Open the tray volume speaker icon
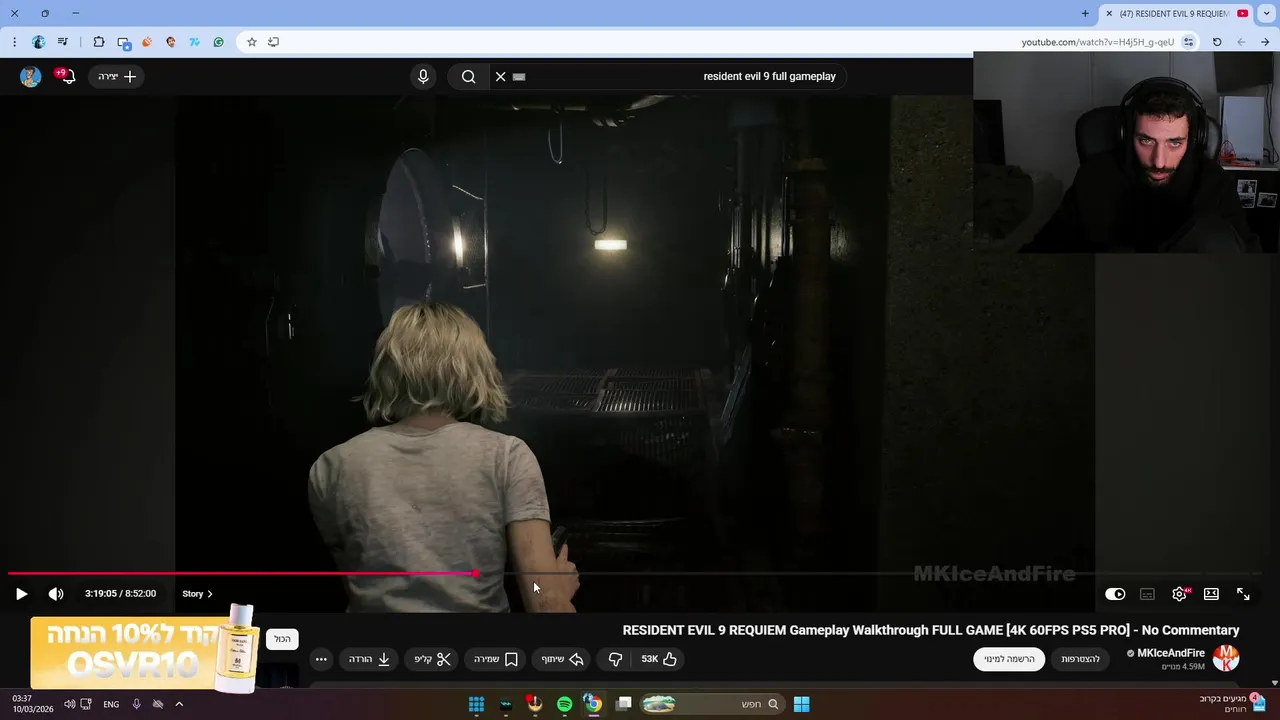 (69, 704)
